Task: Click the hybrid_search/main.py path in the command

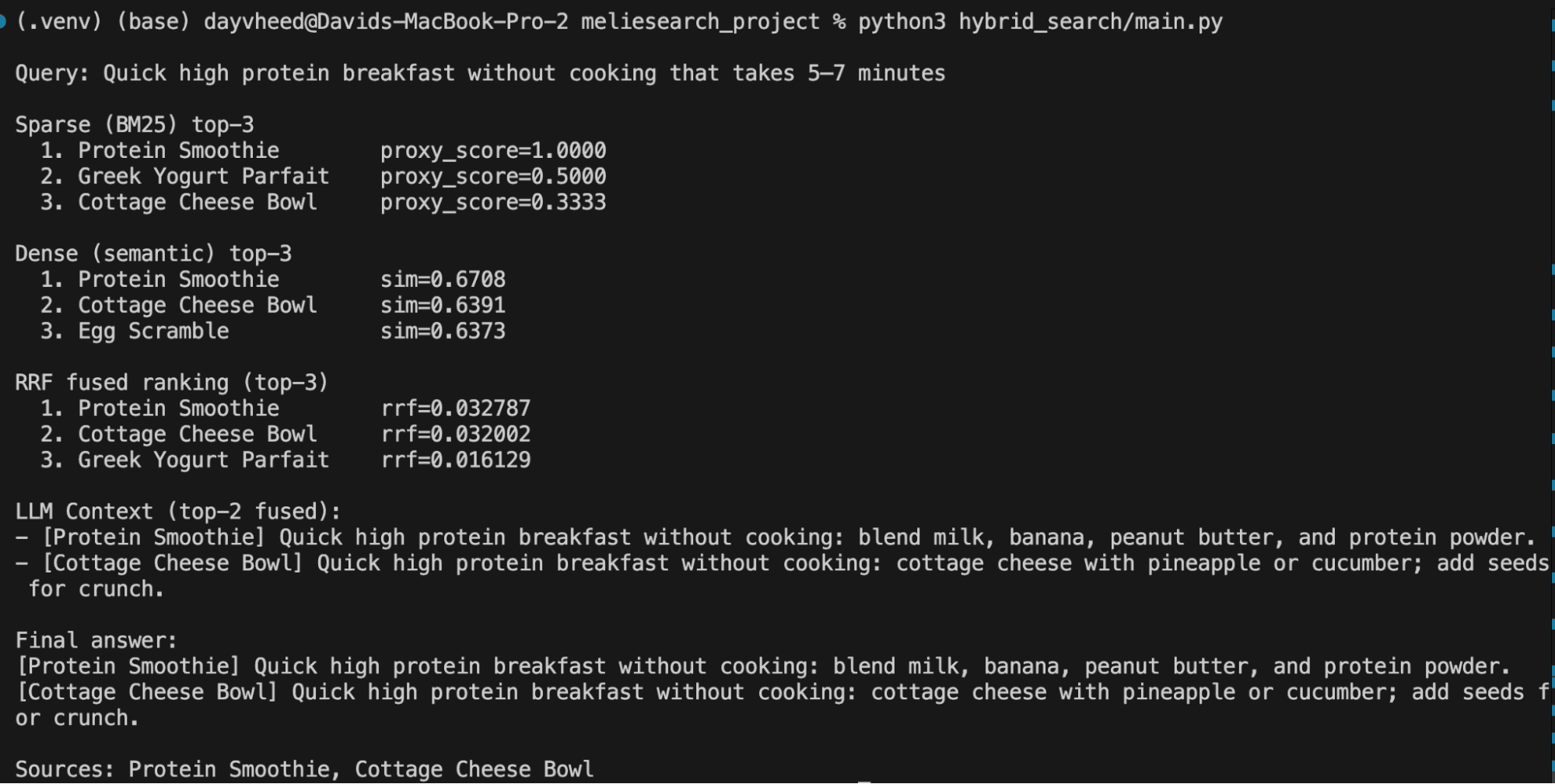Action: (1090, 22)
